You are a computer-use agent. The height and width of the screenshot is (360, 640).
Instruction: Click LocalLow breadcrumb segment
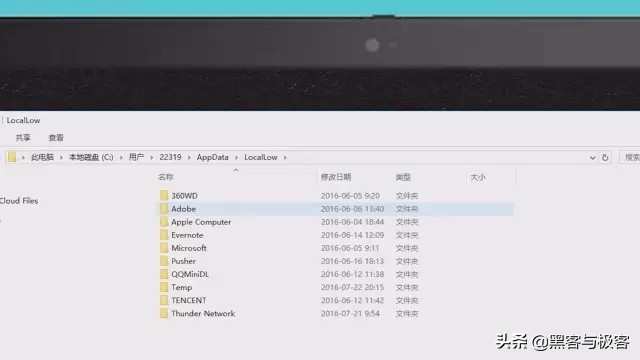(x=261, y=157)
